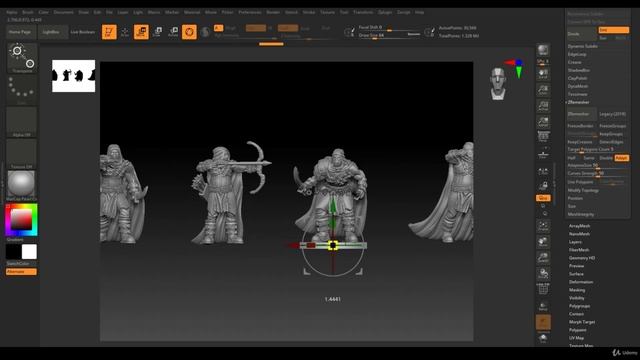Expand the Deformation subpalette
Viewport: 640px width, 360px height.
tap(581, 282)
